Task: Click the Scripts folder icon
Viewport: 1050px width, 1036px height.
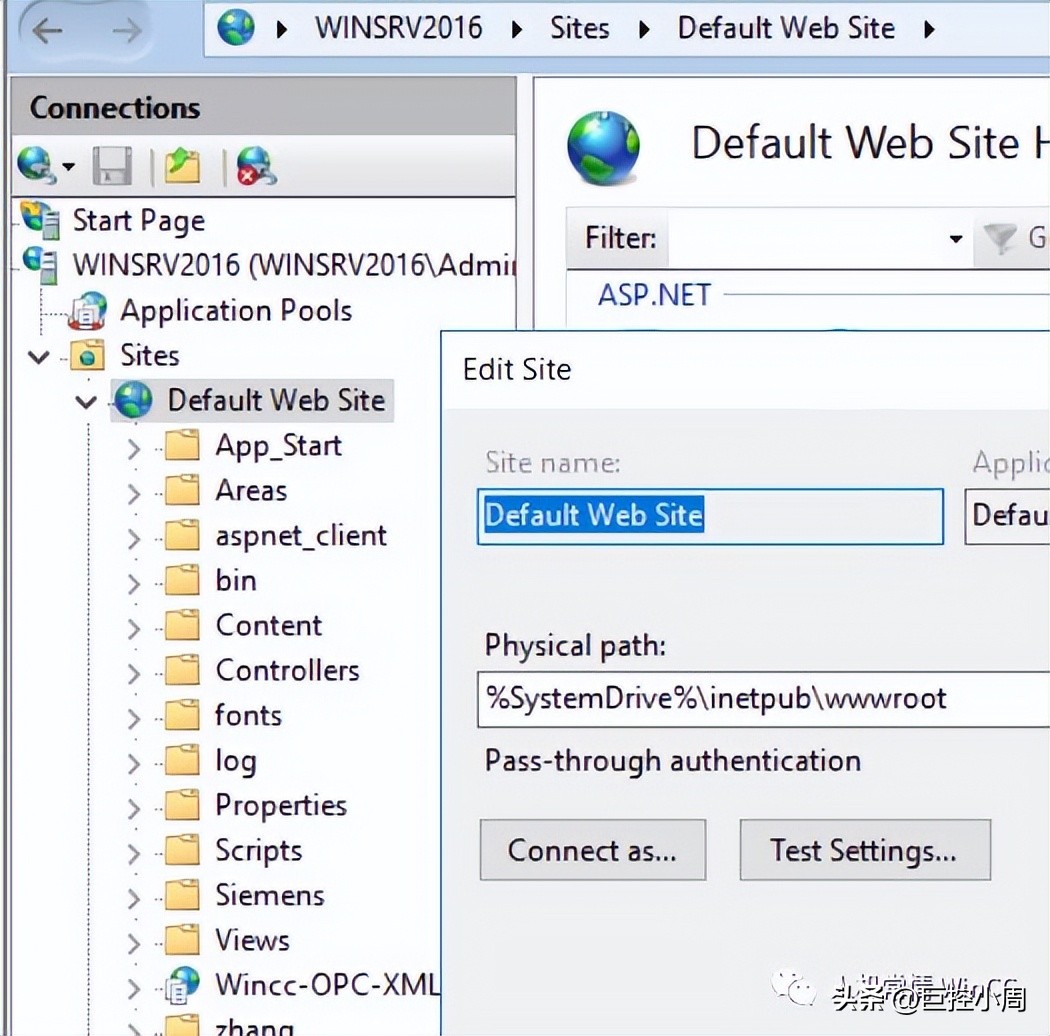Action: (x=181, y=849)
